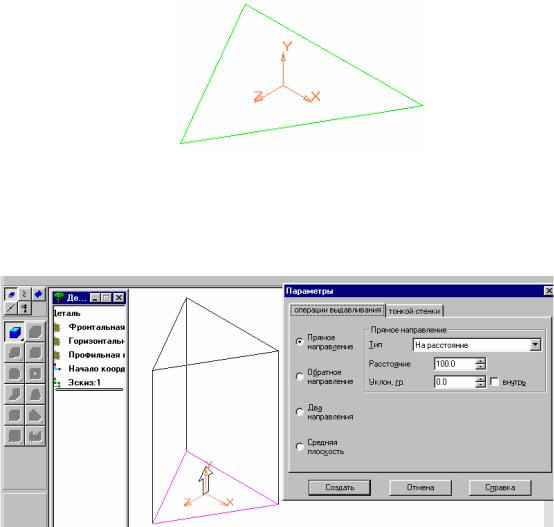
Task: Click the sketch icon beside Эскиз:1
Action: pyautogui.click(x=57, y=383)
